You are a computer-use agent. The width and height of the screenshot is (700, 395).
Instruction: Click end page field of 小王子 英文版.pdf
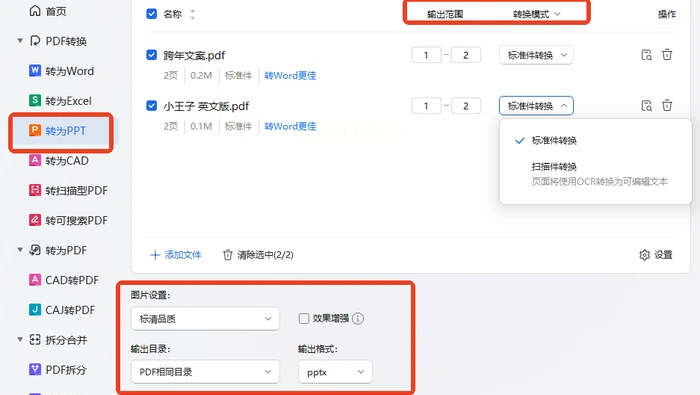pos(466,106)
